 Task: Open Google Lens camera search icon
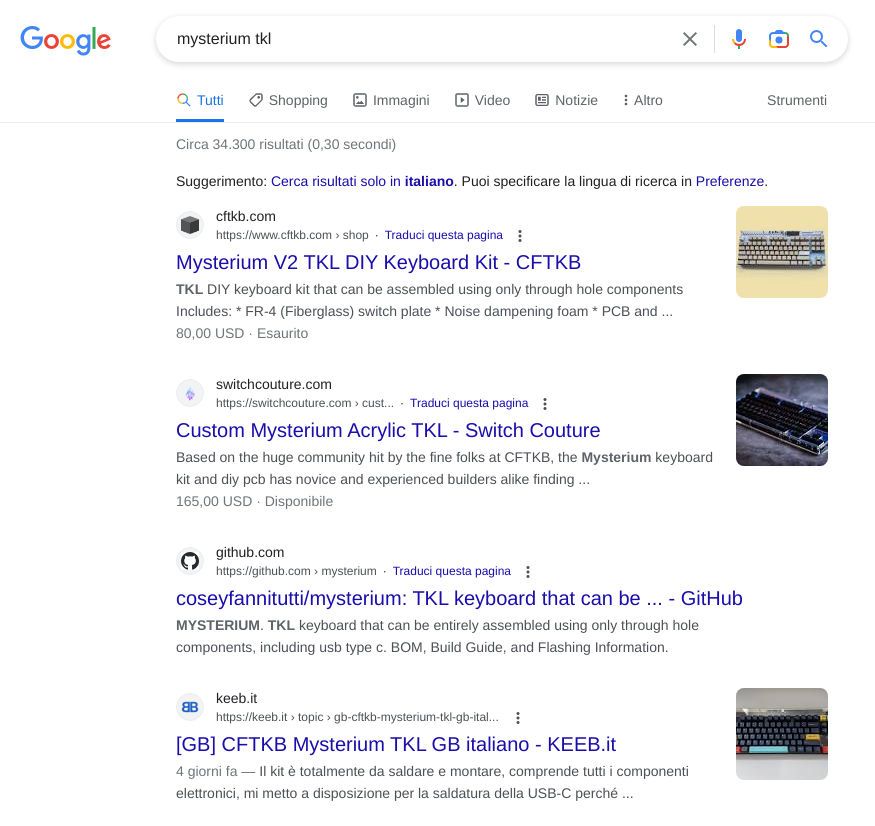click(778, 39)
